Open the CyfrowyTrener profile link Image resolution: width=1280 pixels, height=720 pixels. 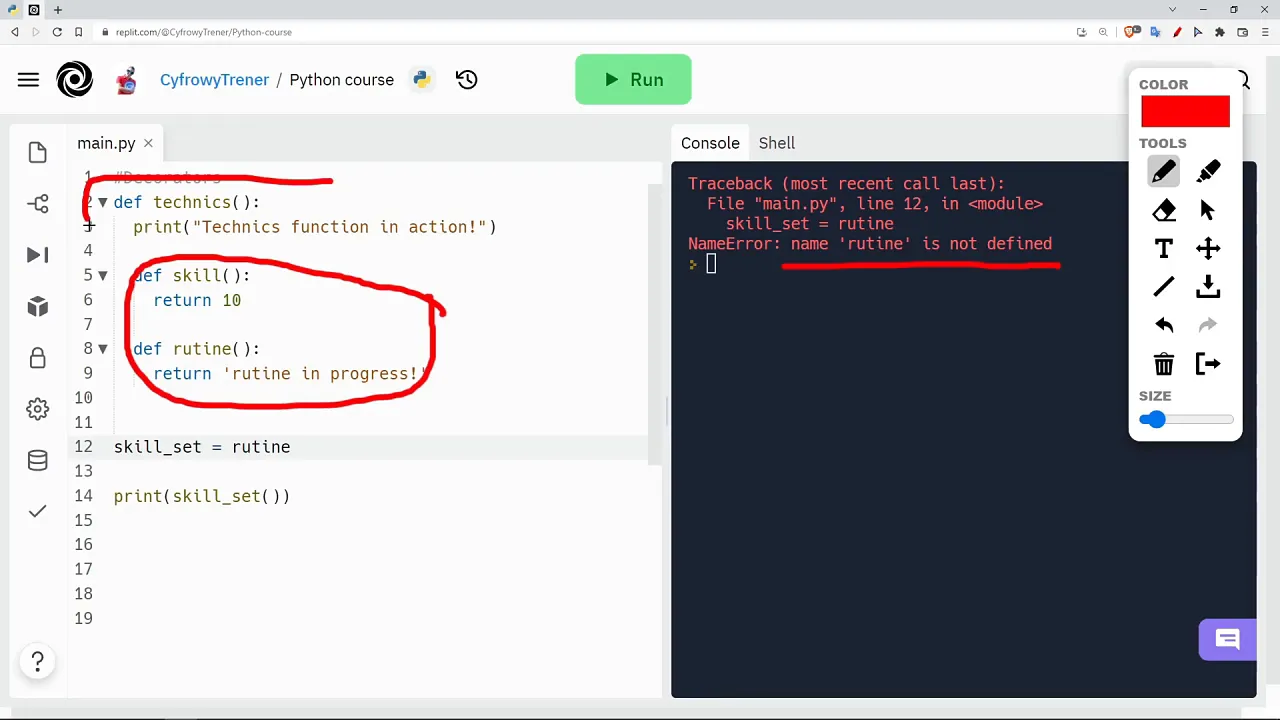tap(214, 80)
